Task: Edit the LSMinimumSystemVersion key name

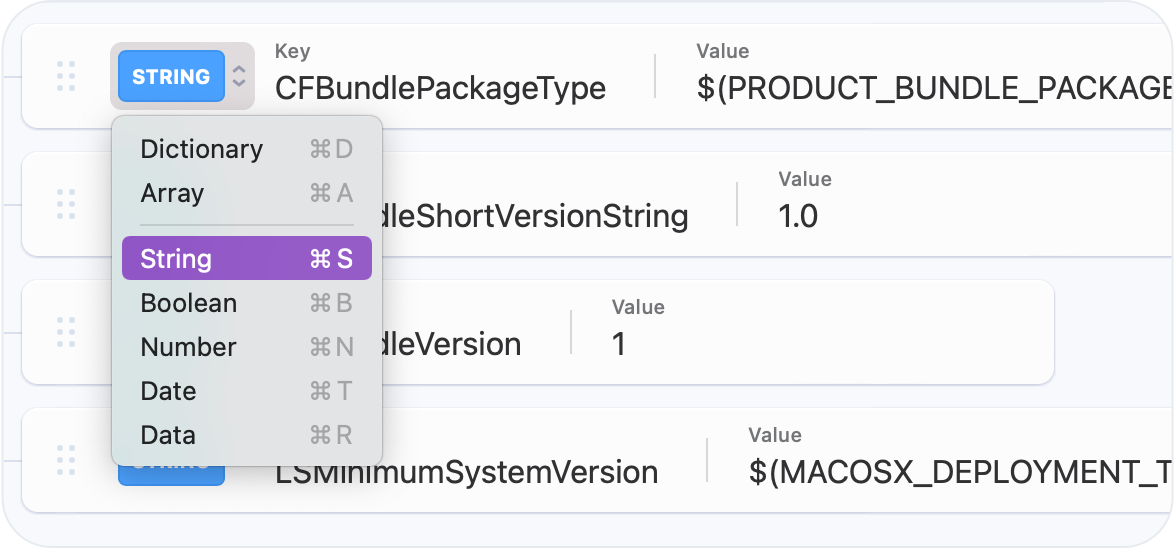Action: pyautogui.click(x=466, y=472)
